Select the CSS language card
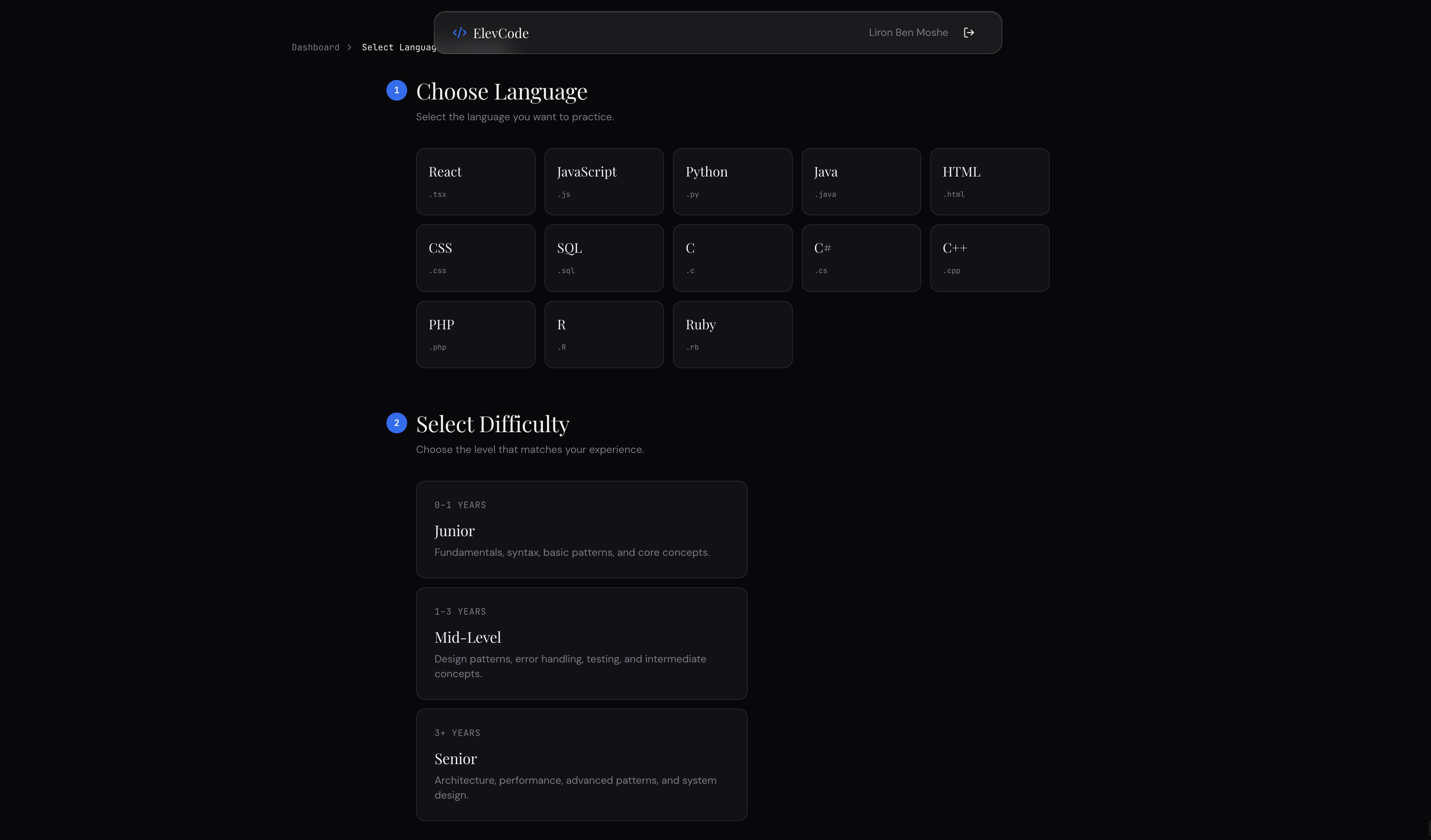The height and width of the screenshot is (840, 1431). click(x=475, y=258)
